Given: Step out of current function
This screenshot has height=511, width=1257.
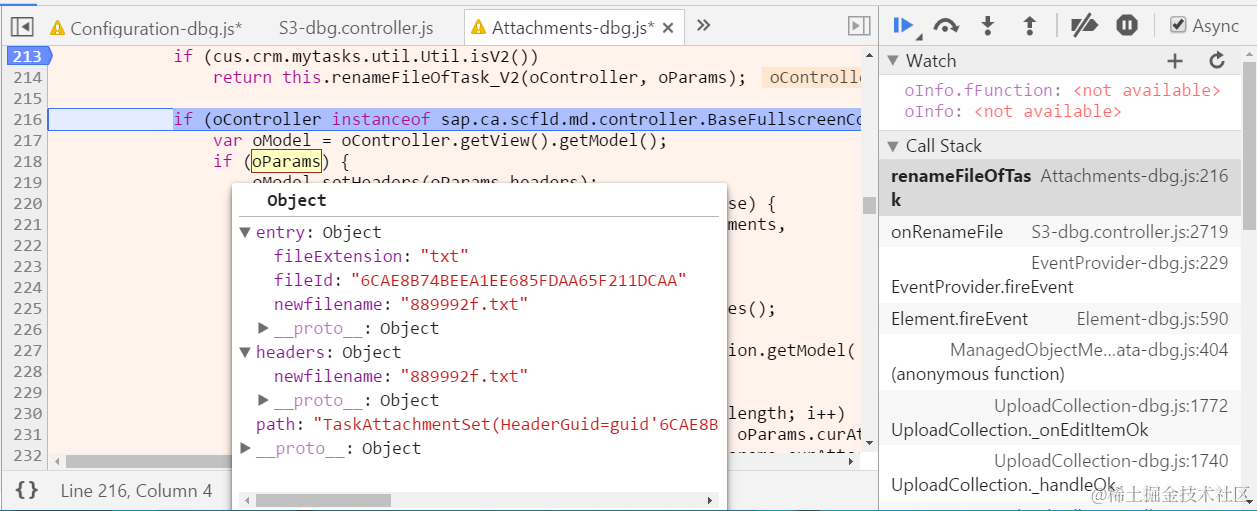Looking at the screenshot, I should 1029,26.
